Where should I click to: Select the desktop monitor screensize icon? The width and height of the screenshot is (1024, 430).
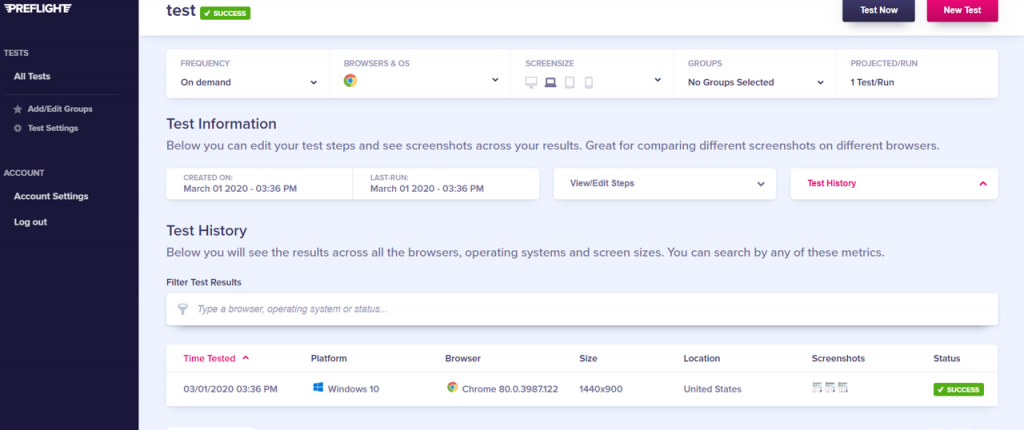(x=531, y=83)
